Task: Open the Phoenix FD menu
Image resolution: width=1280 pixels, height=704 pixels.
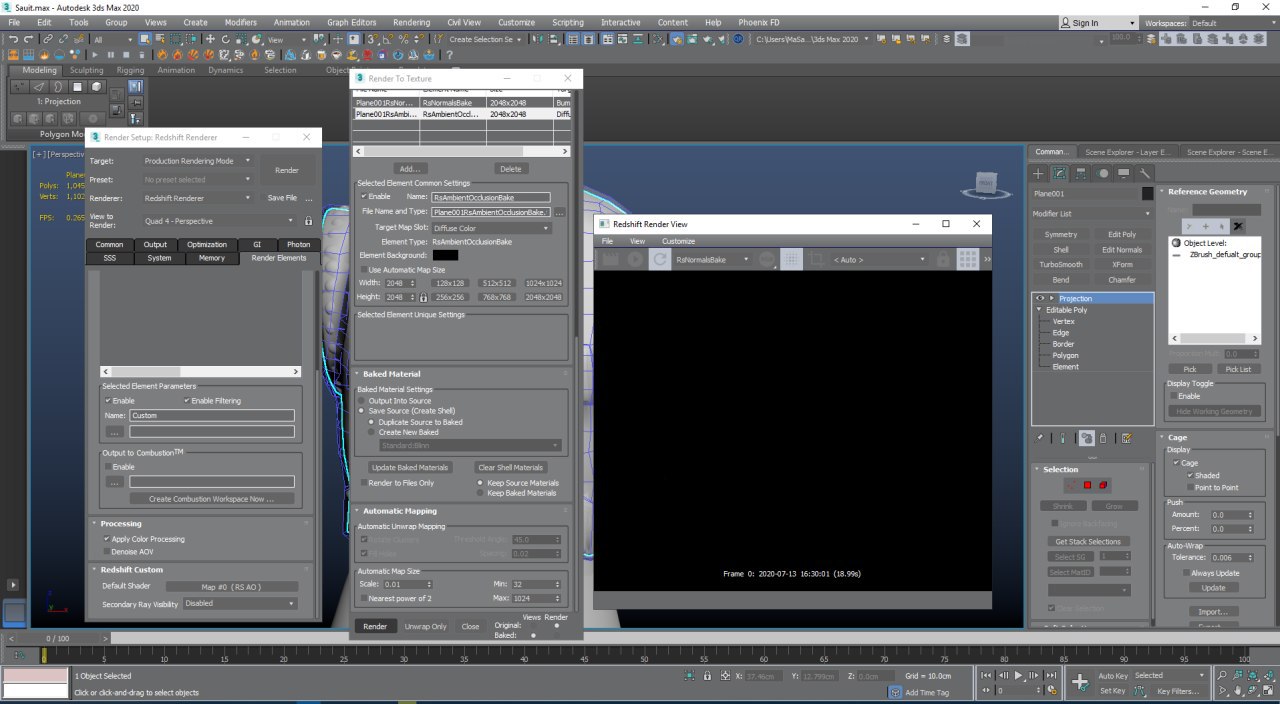Action: (x=759, y=22)
